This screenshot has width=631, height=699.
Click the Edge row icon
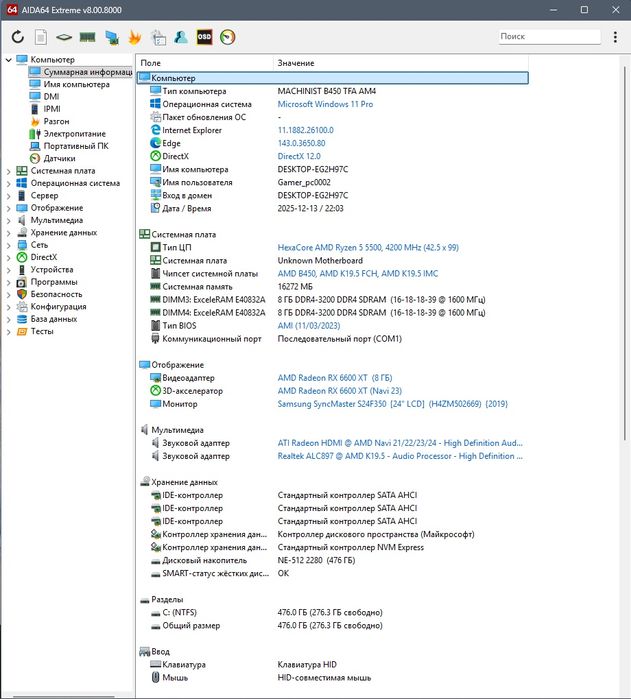click(x=155, y=143)
